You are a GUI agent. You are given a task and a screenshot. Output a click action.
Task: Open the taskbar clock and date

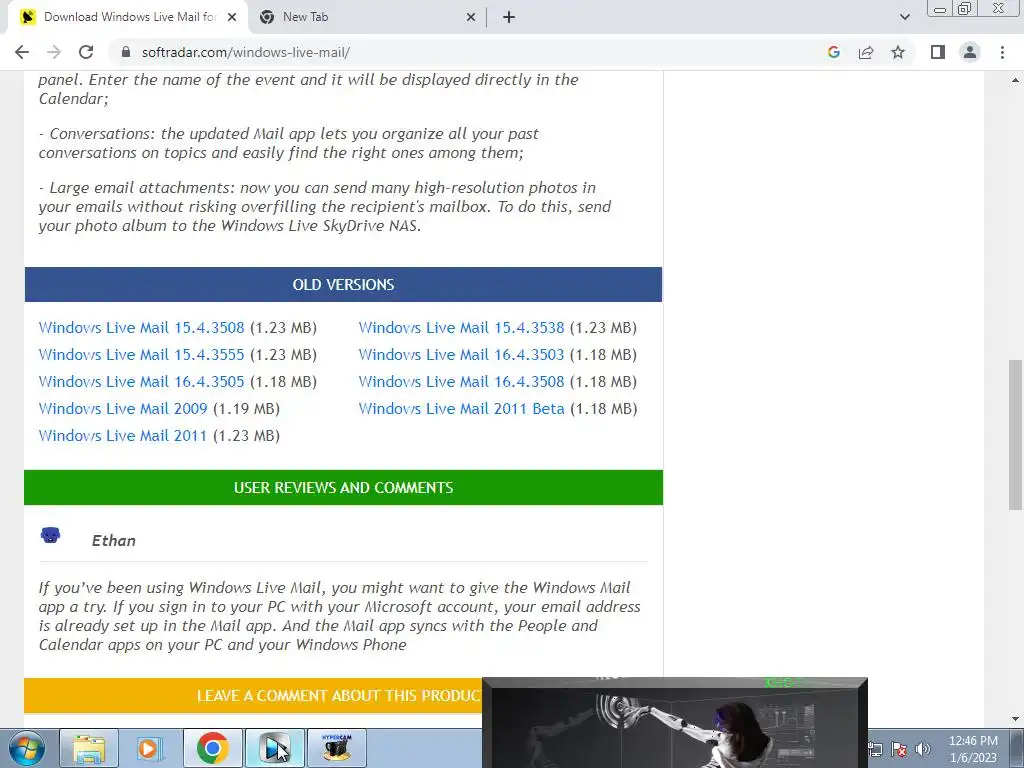973,749
